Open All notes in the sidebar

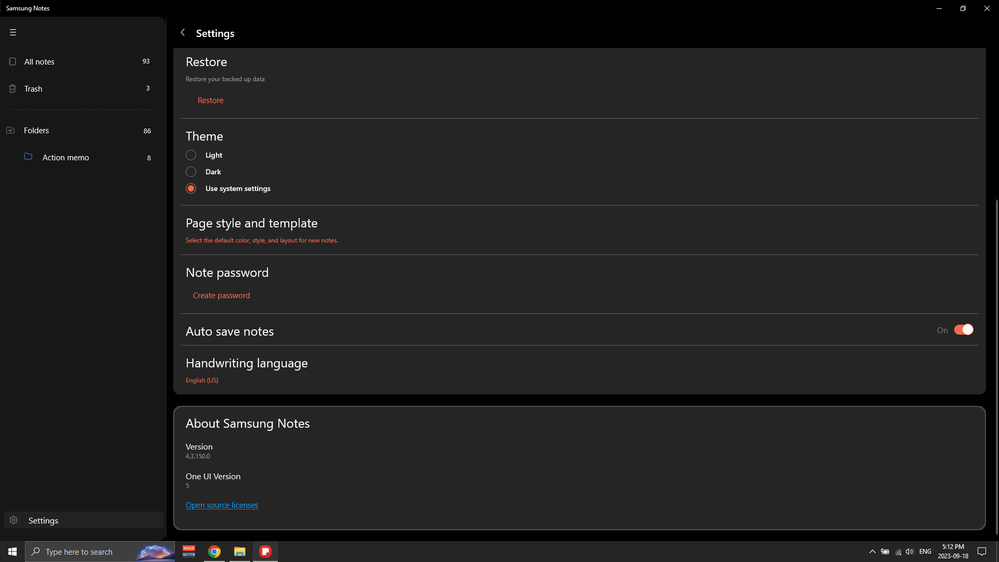tap(40, 62)
